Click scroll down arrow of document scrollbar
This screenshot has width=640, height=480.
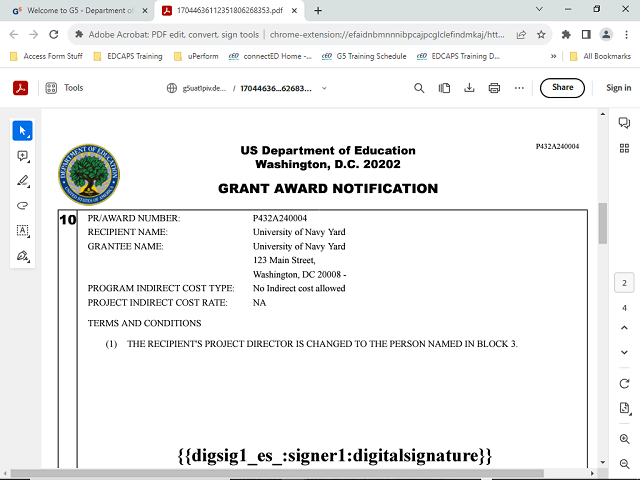tap(603, 462)
